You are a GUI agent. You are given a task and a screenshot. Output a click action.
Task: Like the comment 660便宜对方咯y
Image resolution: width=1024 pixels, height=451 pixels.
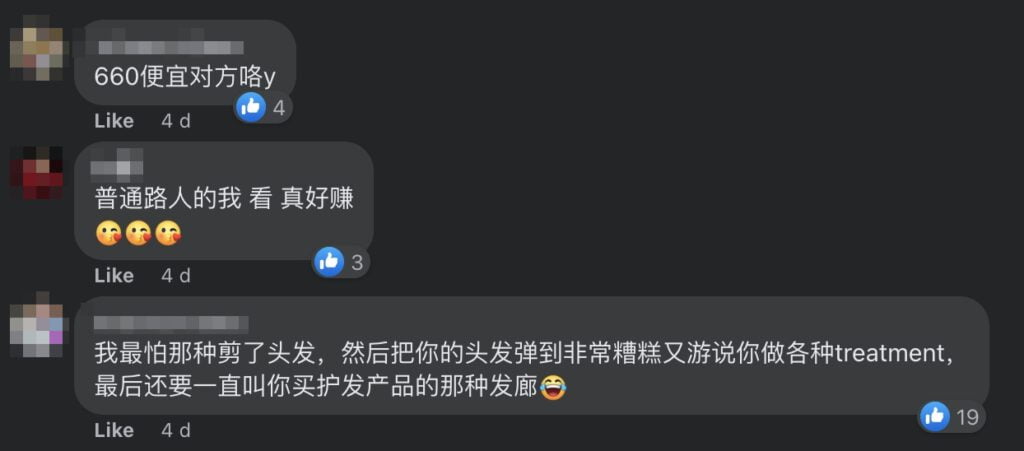coord(114,121)
